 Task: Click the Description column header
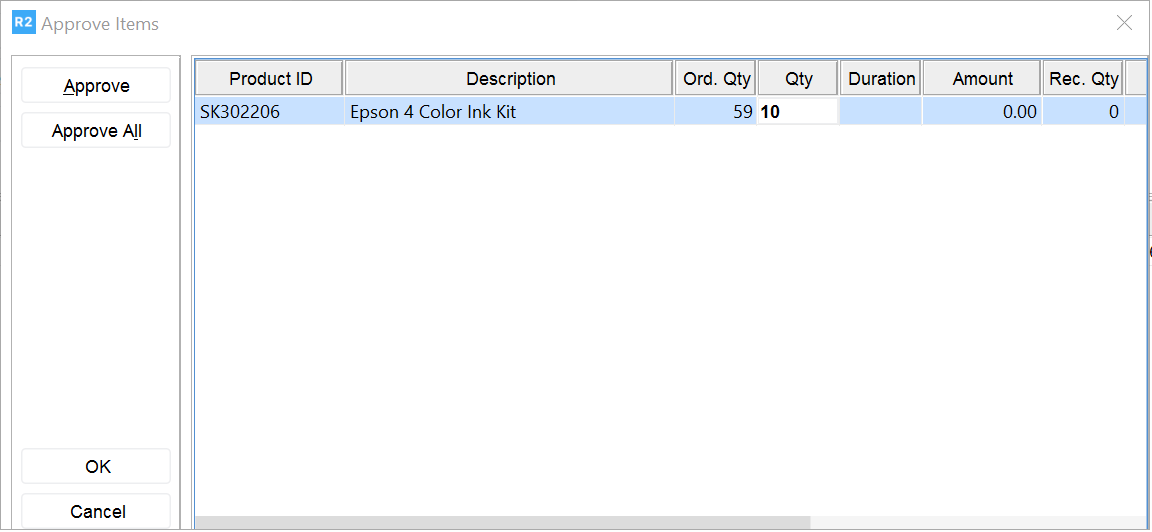click(x=510, y=79)
